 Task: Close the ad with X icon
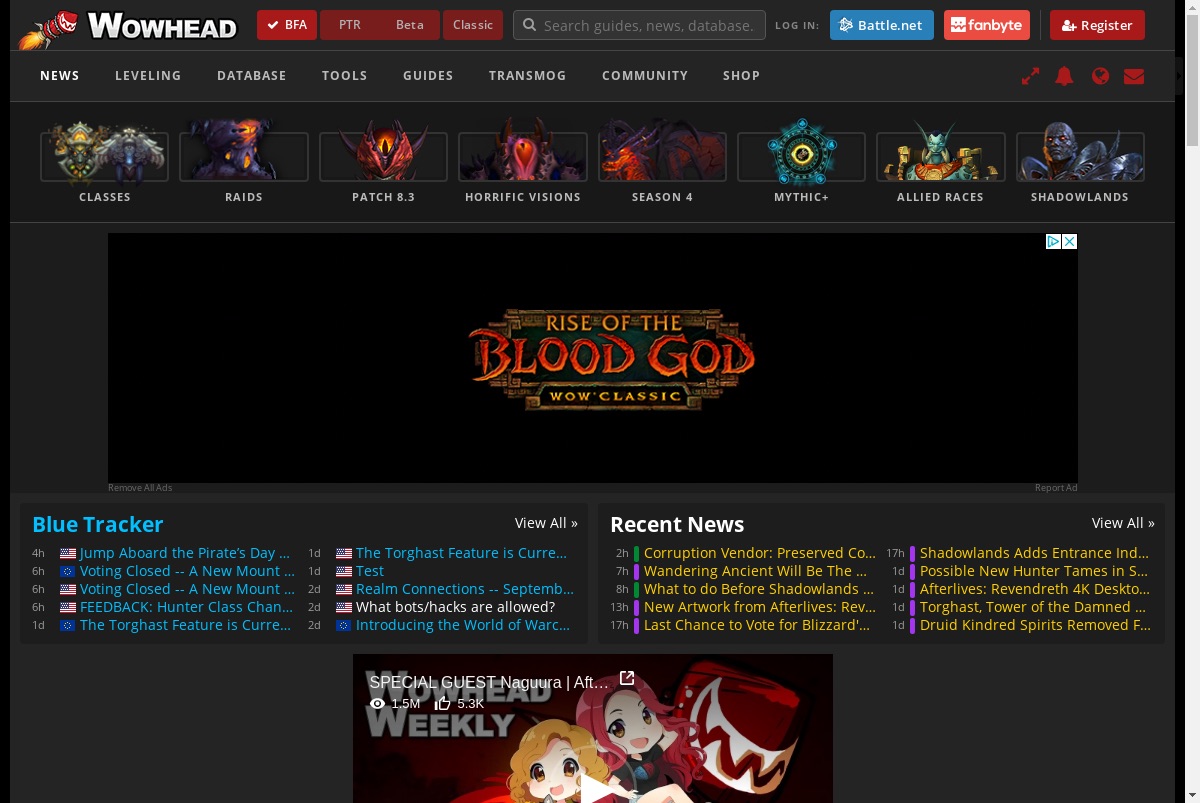1070,241
